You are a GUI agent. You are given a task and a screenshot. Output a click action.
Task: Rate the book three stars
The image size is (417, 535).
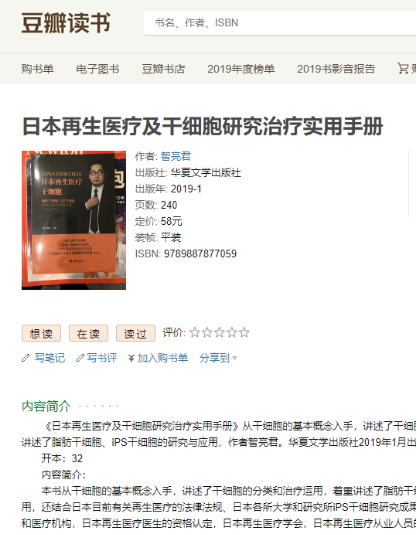point(219,332)
